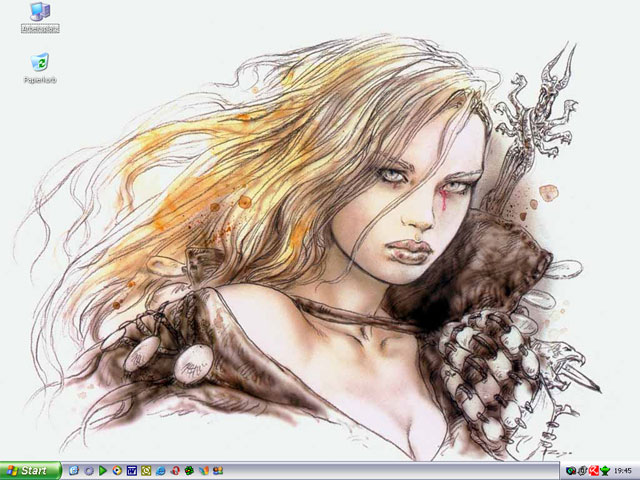Open the red antivirus tray icon
This screenshot has width=640, height=480.
[x=593, y=471]
